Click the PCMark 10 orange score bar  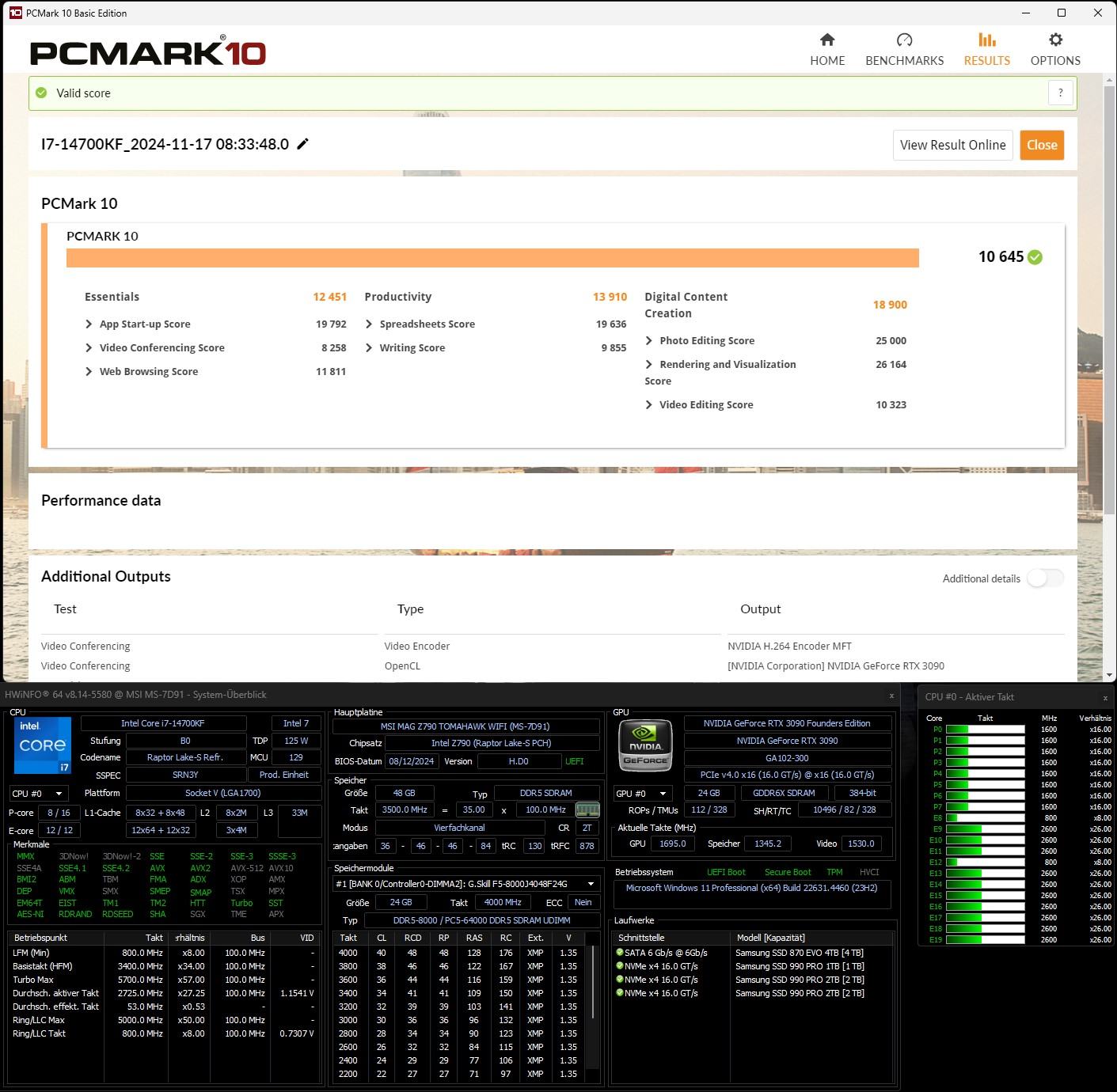point(492,258)
